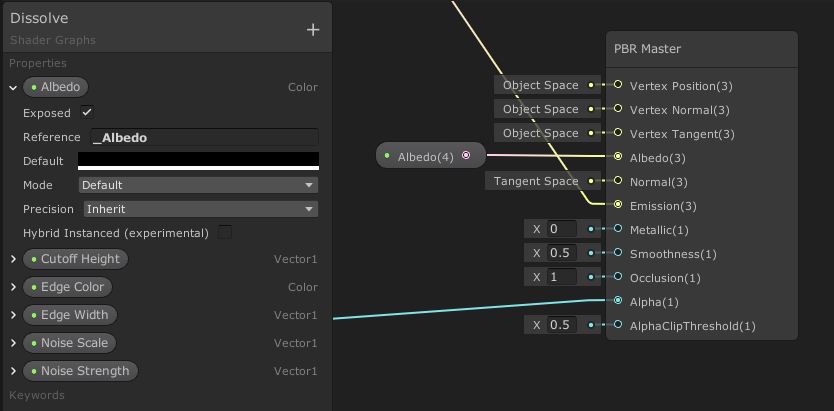
Task: Click the Alpha(1) input port
Action: (618, 301)
